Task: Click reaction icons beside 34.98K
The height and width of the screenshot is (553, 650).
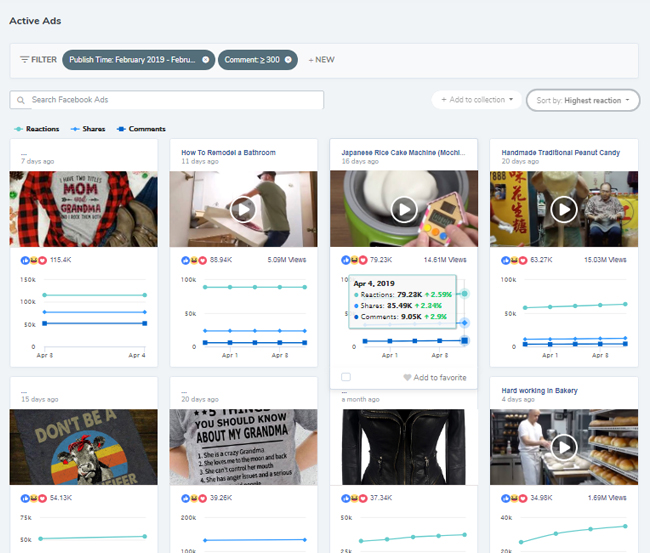Action: (514, 498)
